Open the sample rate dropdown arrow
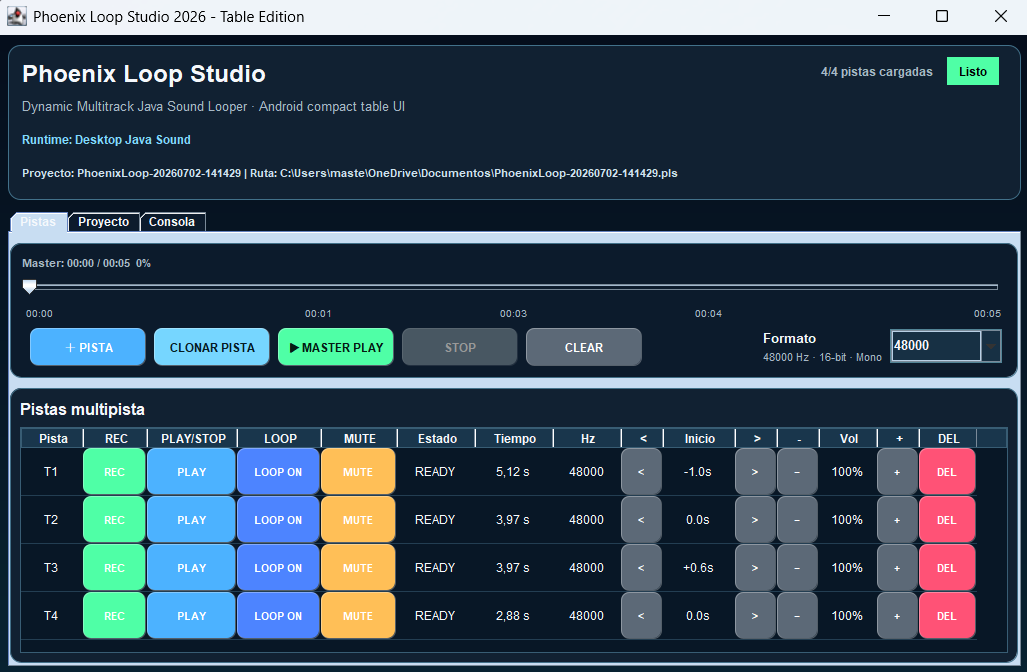The height and width of the screenshot is (672, 1027). [991, 346]
